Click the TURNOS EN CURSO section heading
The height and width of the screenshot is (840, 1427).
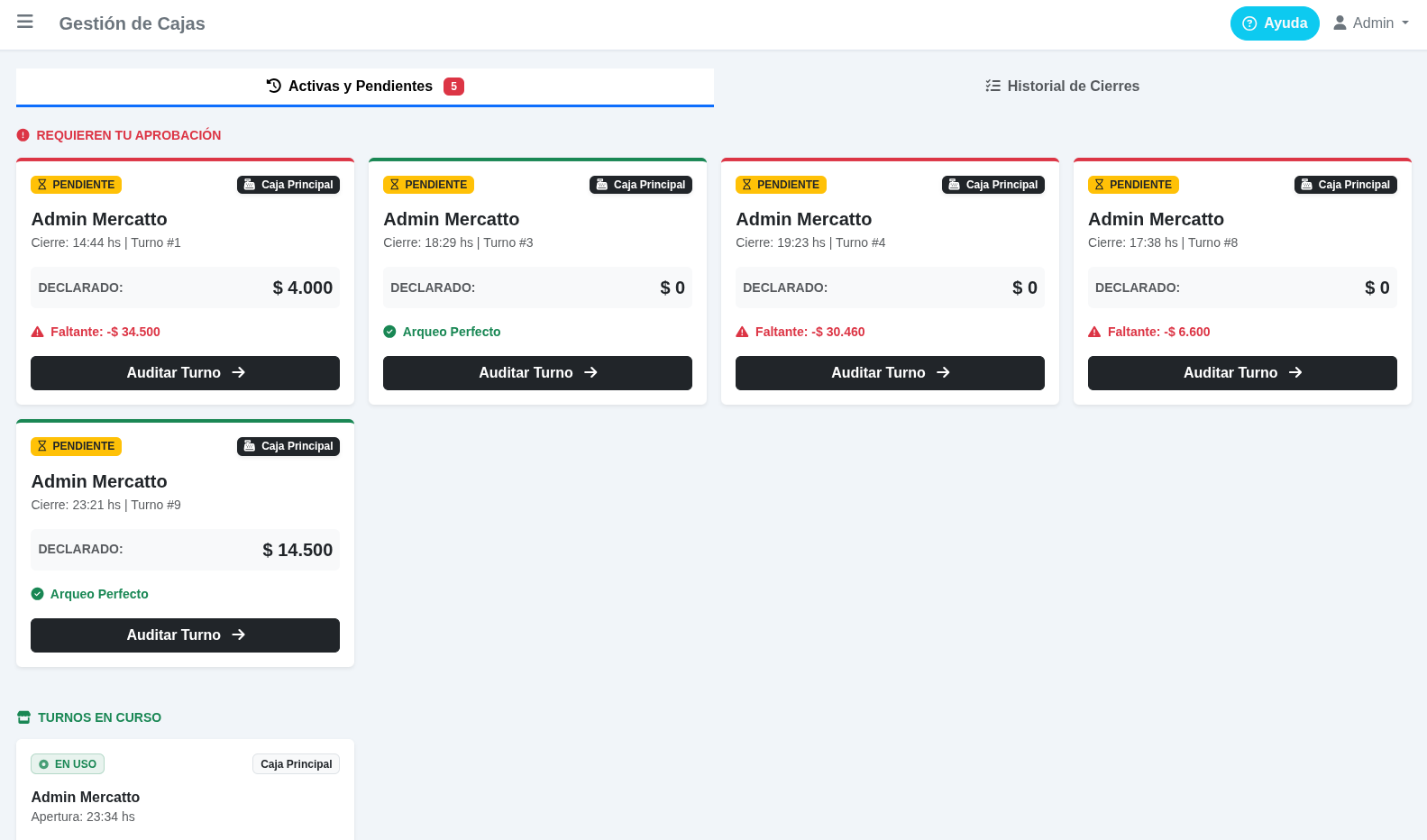(x=99, y=717)
